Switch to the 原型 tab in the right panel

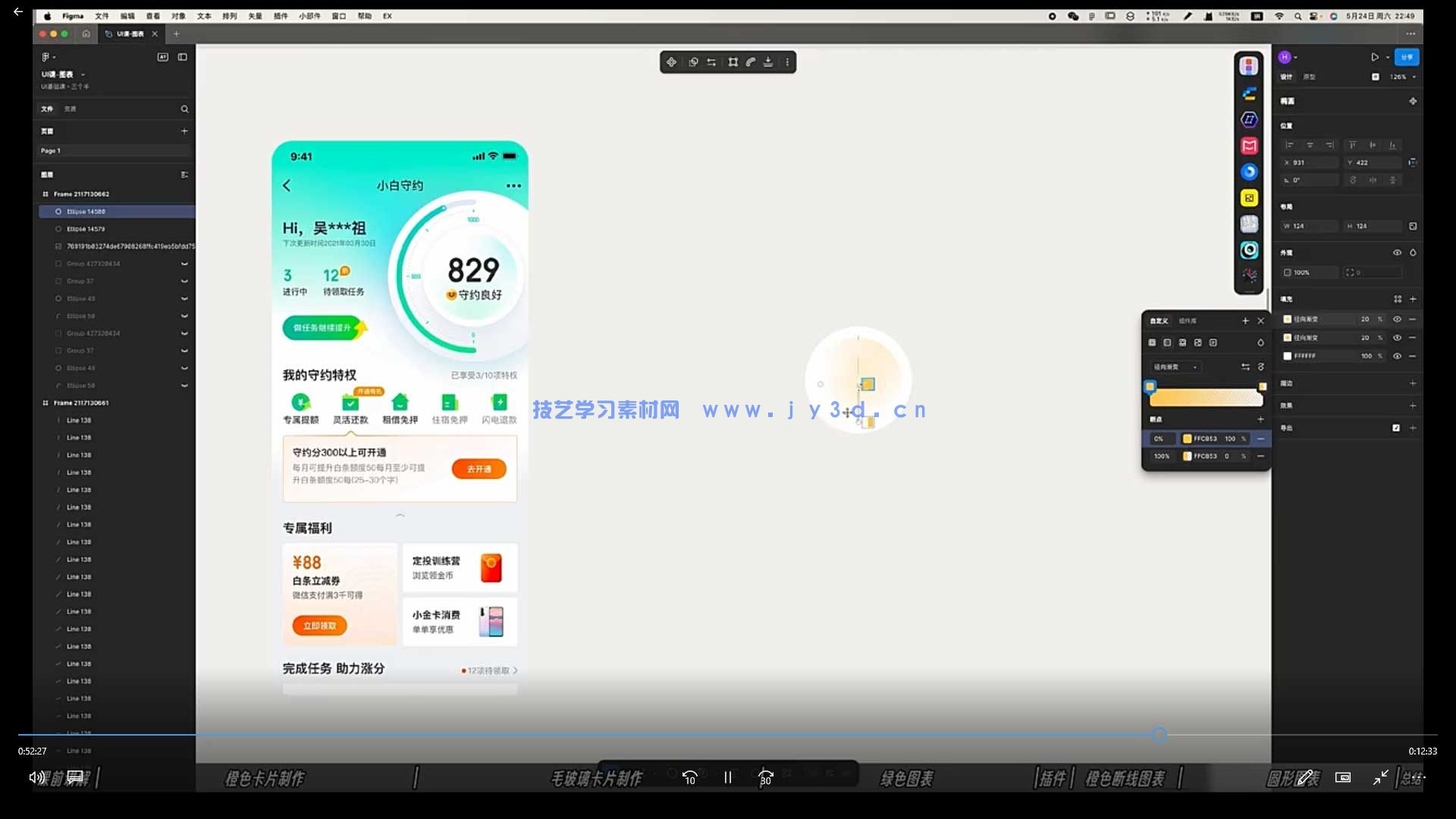click(x=1310, y=77)
